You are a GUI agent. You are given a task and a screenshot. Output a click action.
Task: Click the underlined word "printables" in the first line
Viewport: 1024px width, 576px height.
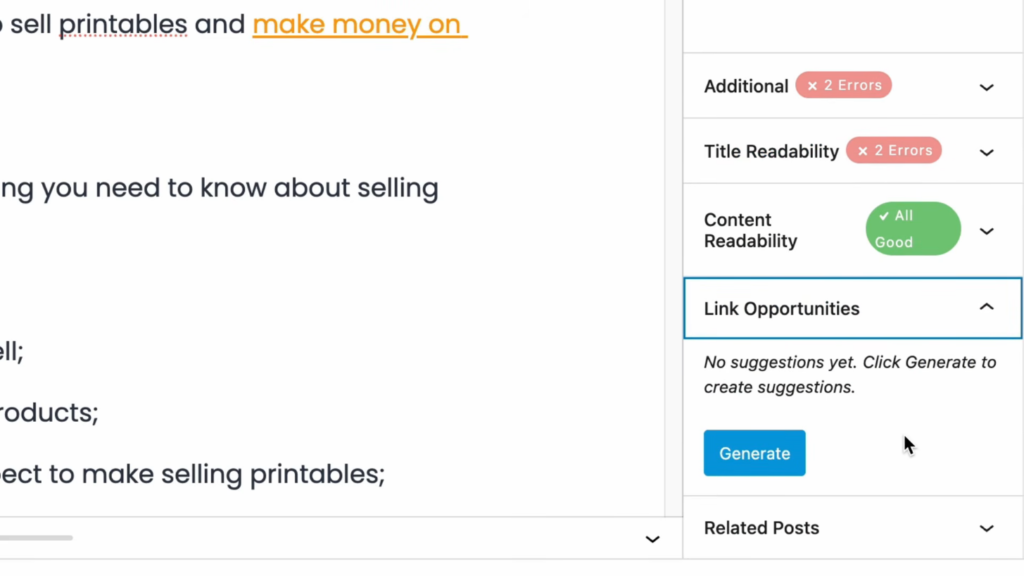[124, 25]
